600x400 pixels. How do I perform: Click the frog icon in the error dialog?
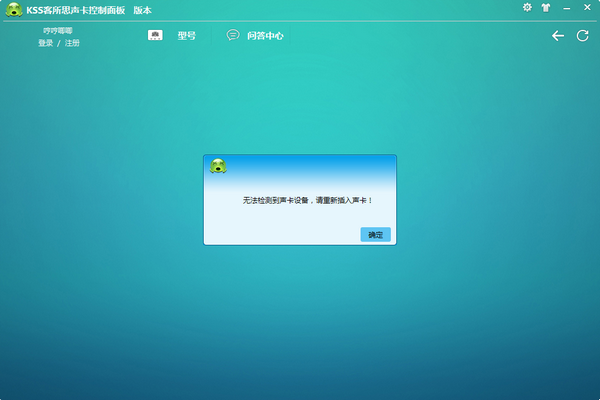point(218,166)
